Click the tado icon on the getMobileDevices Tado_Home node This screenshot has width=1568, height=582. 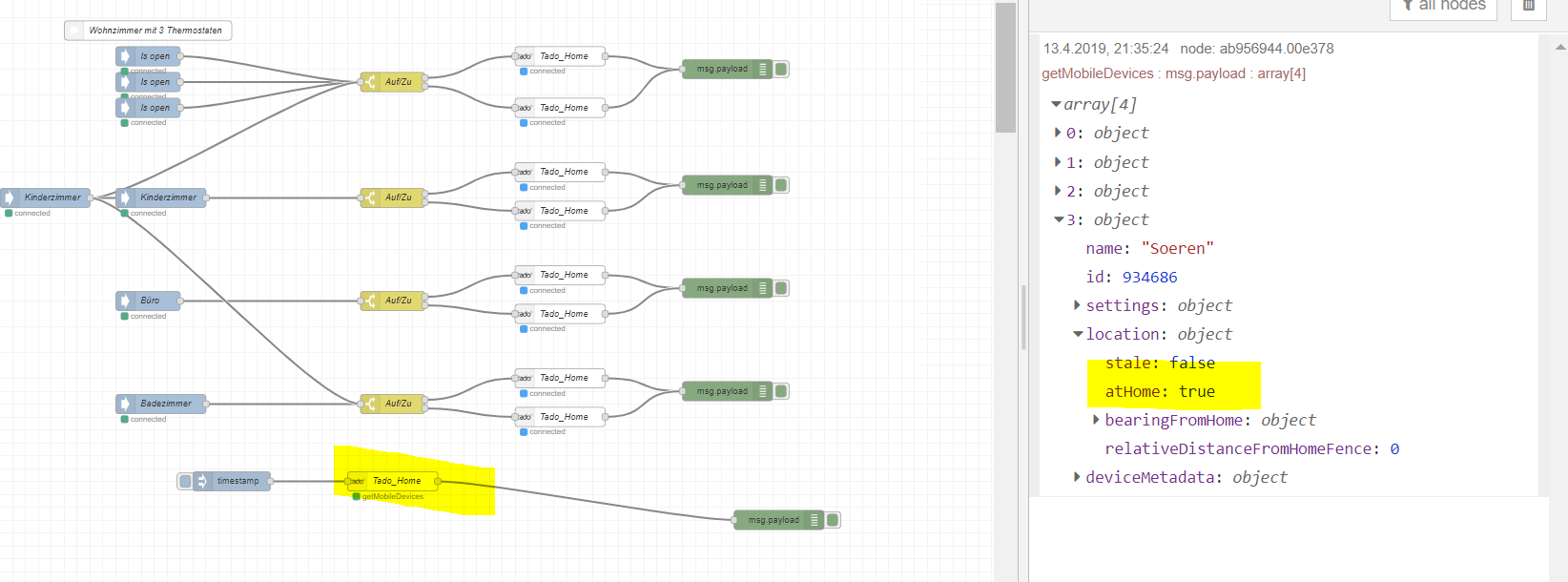coord(357,481)
